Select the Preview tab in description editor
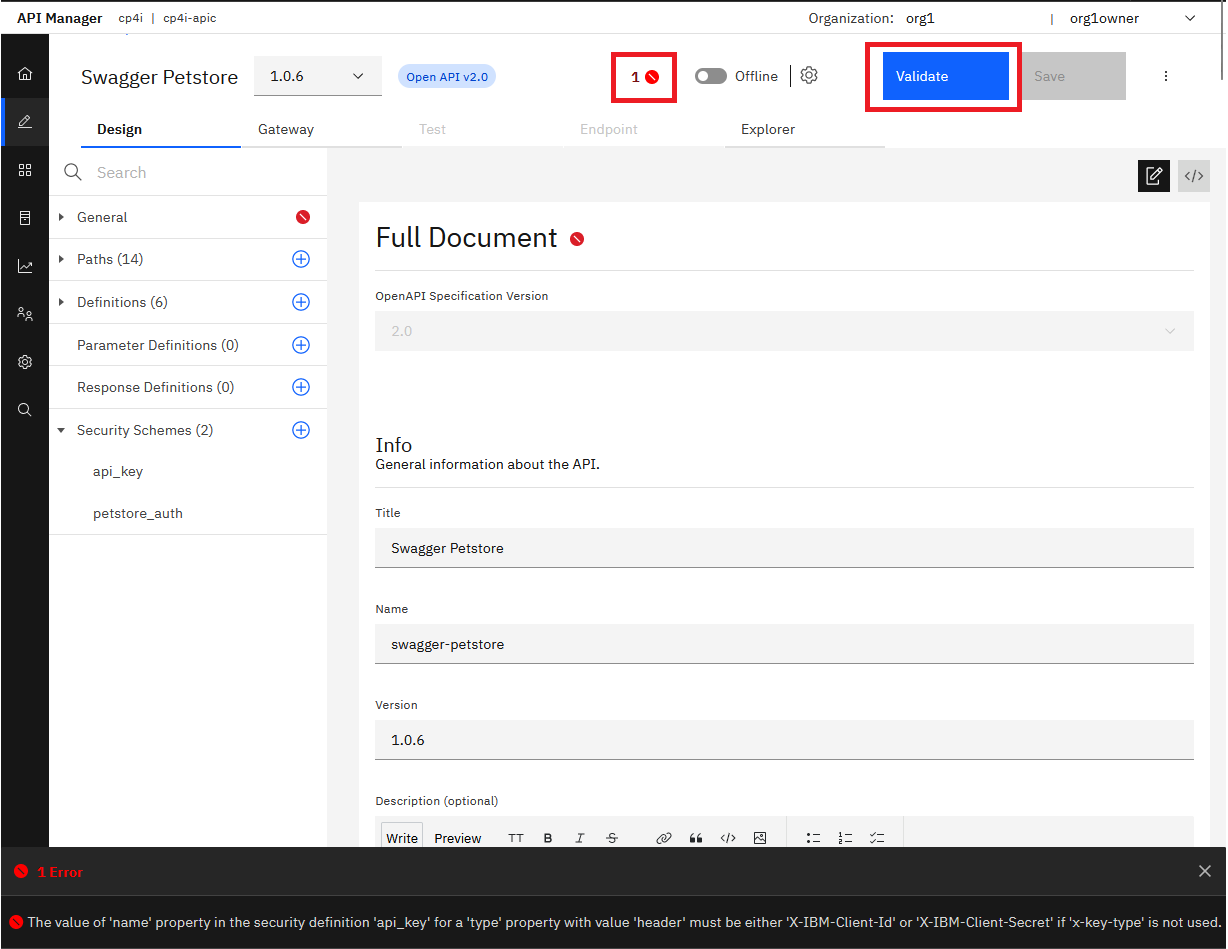This screenshot has width=1228, height=949. (458, 838)
